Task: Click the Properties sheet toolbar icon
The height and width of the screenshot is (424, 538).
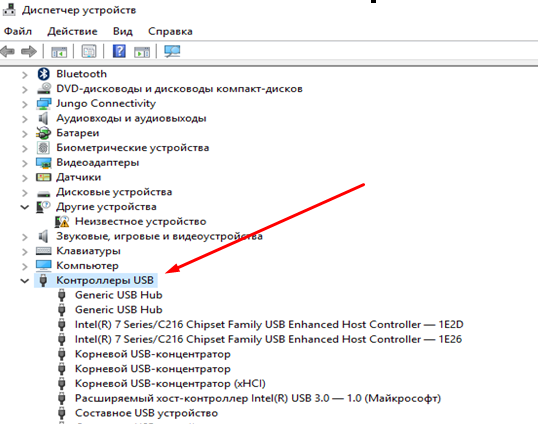Action: [89, 51]
